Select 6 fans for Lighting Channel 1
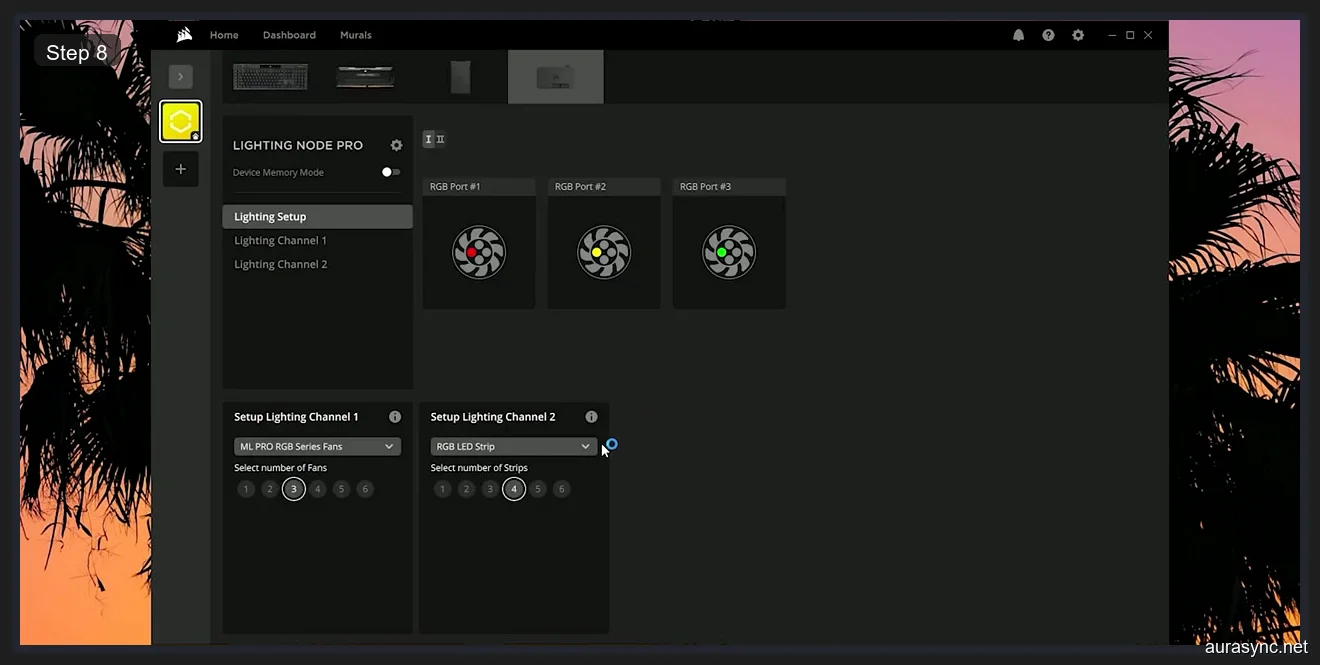This screenshot has height=665, width=1320. pos(365,489)
